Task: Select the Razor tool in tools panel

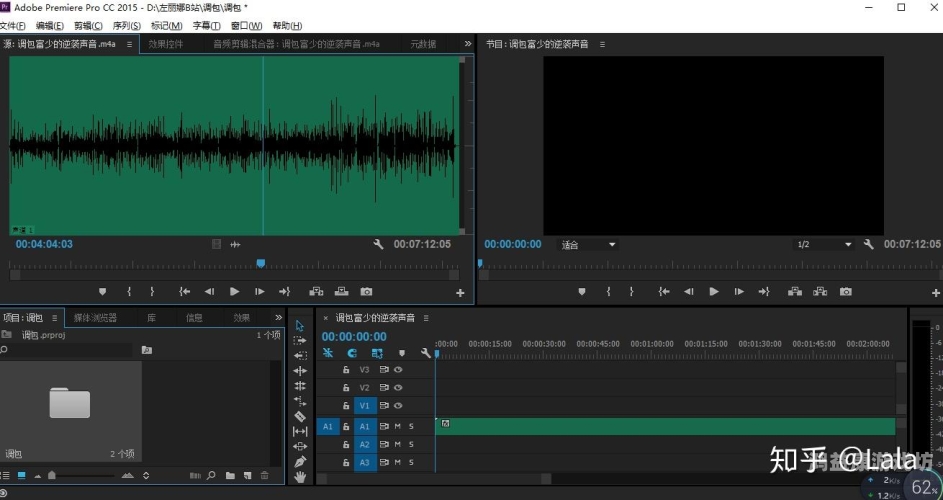Action: 300,416
